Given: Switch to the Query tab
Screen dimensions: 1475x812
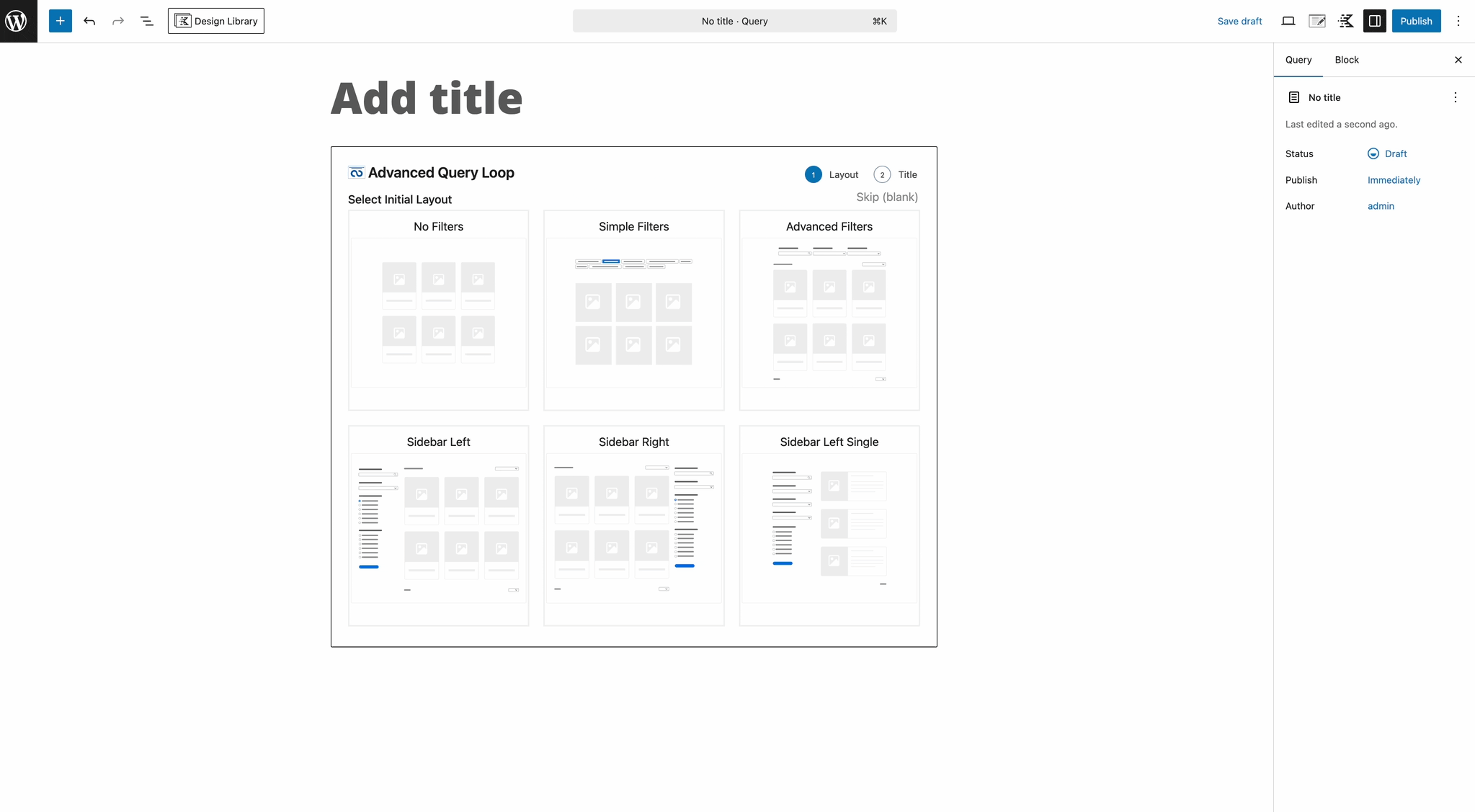Looking at the screenshot, I should coord(1298,60).
